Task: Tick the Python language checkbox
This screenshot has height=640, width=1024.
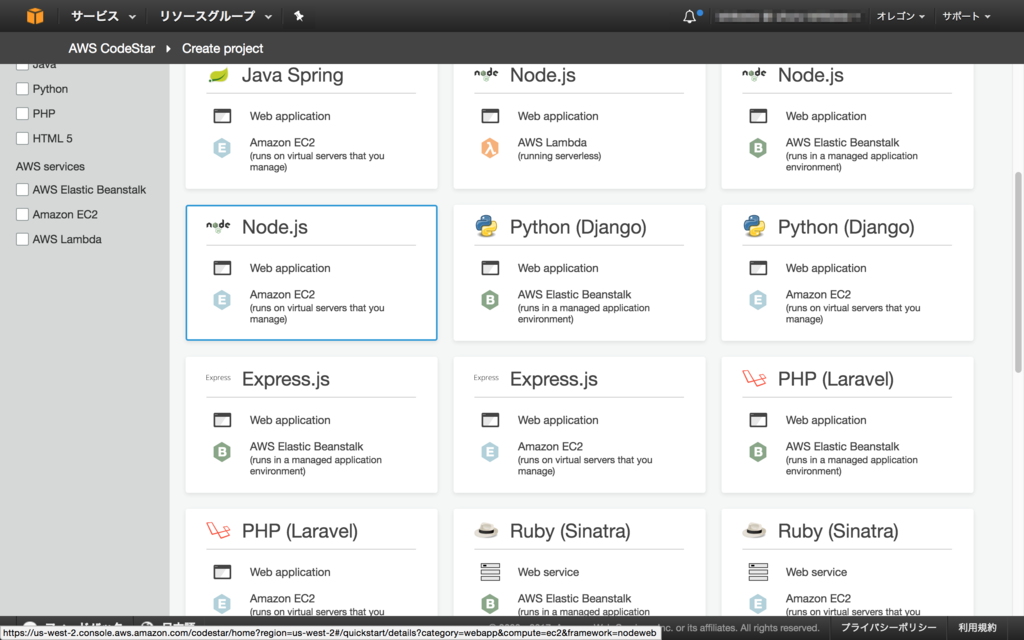Action: click(22, 89)
